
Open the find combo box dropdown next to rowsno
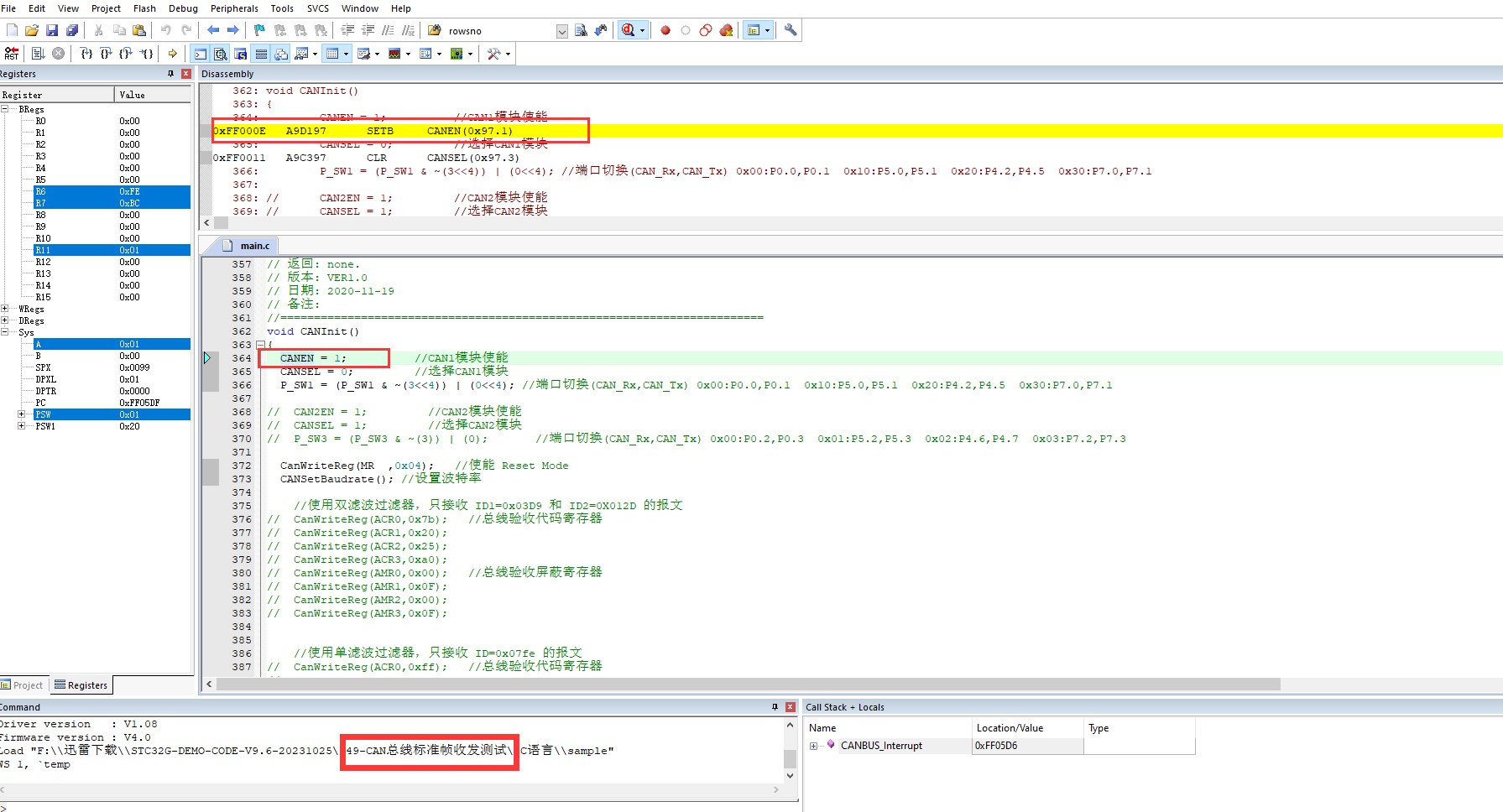[562, 31]
